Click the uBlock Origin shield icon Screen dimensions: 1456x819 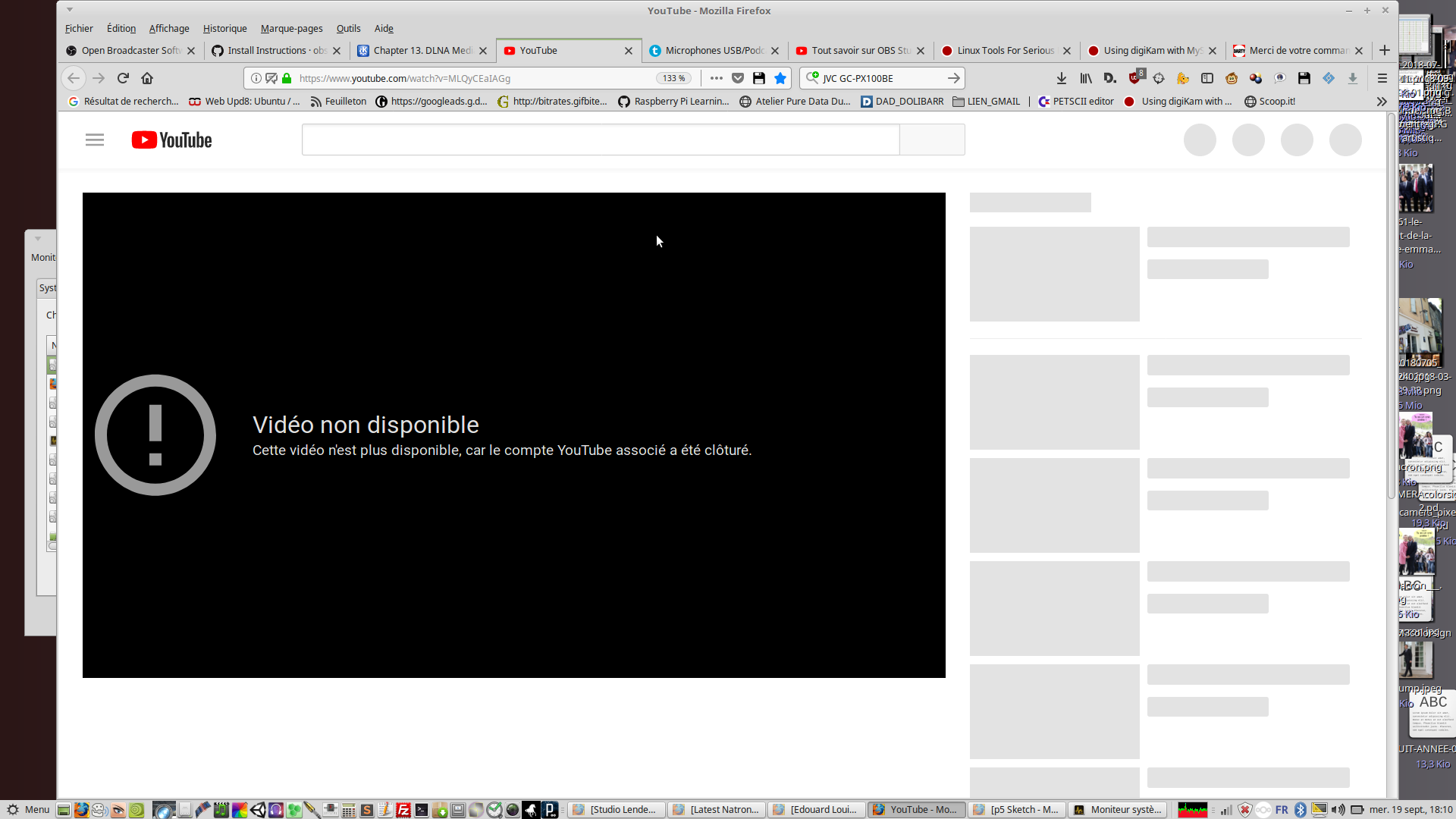click(1135, 78)
